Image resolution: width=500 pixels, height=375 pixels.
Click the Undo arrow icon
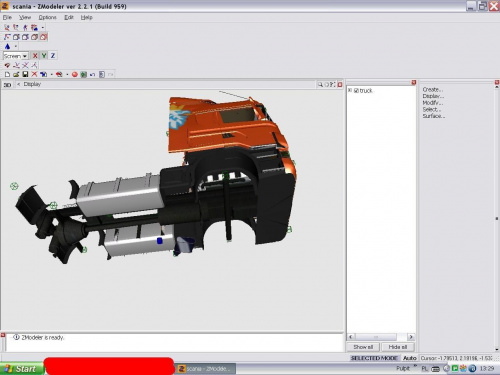[93, 74]
